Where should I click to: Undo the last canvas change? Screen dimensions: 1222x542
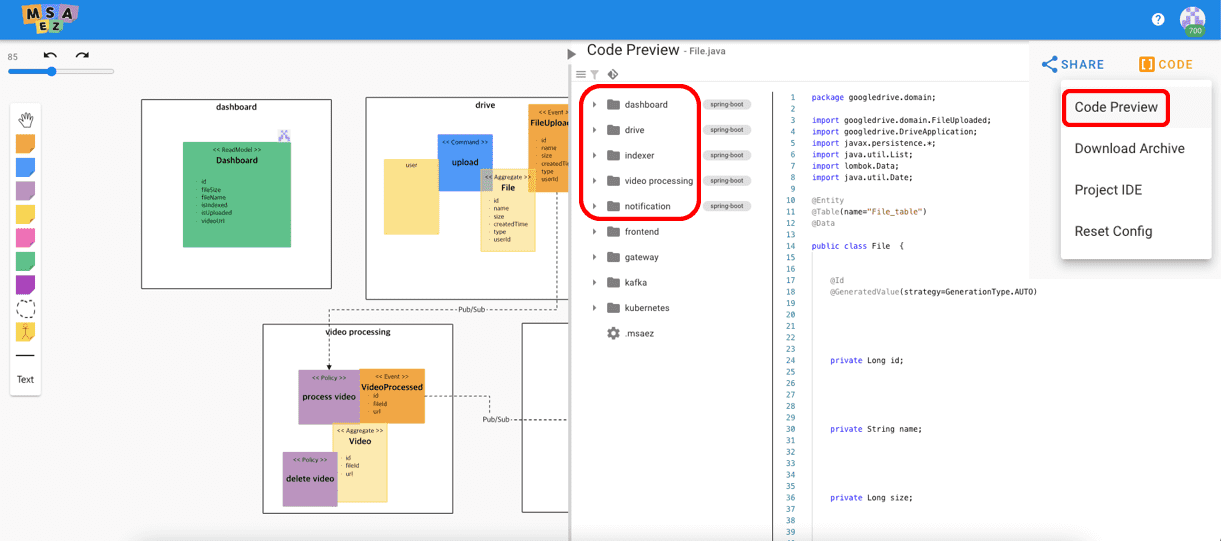point(51,56)
